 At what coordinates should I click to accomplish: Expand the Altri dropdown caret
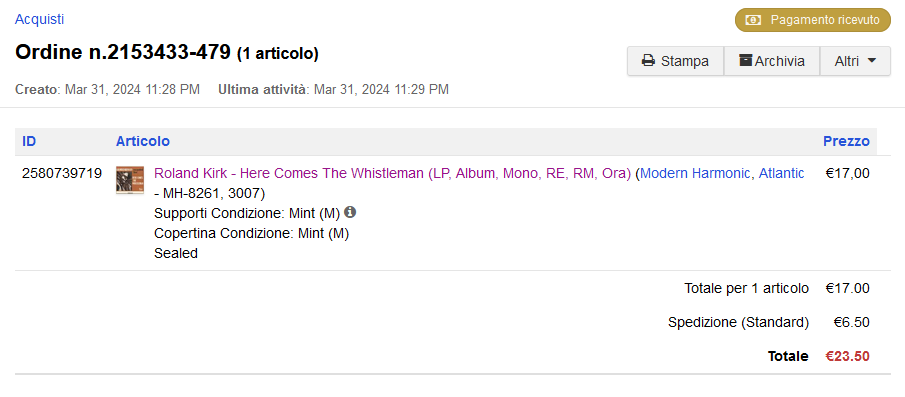(872, 61)
